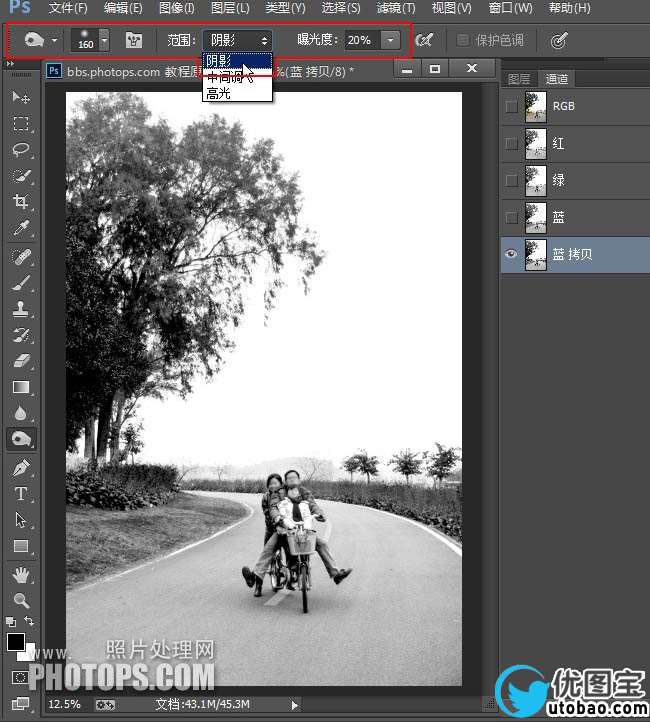The height and width of the screenshot is (722, 650).
Task: Select the Quick Selection tool
Action: point(21,175)
